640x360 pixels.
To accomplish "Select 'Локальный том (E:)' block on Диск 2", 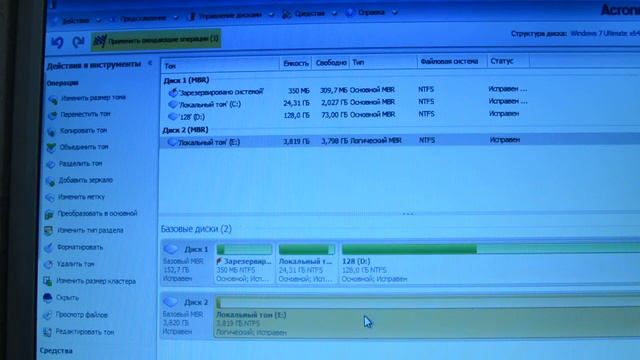I will tap(427, 317).
